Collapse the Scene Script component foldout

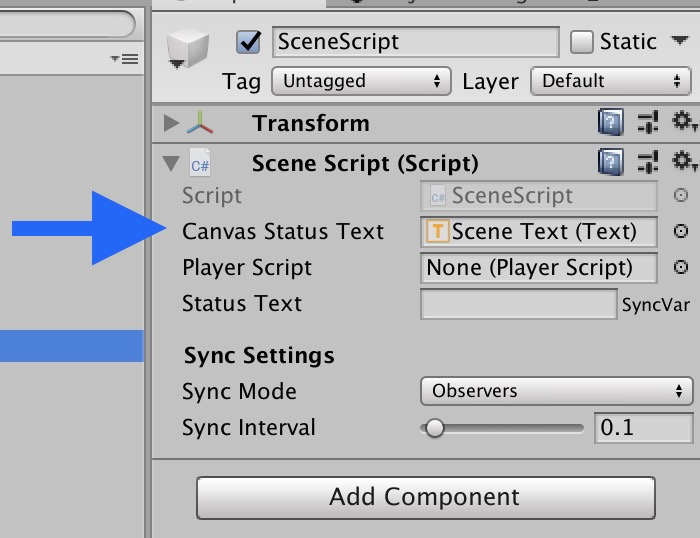(171, 163)
